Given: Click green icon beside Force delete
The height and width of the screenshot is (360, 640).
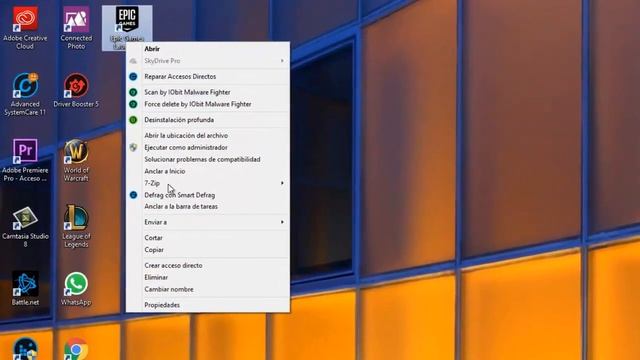Looking at the screenshot, I should (133, 104).
